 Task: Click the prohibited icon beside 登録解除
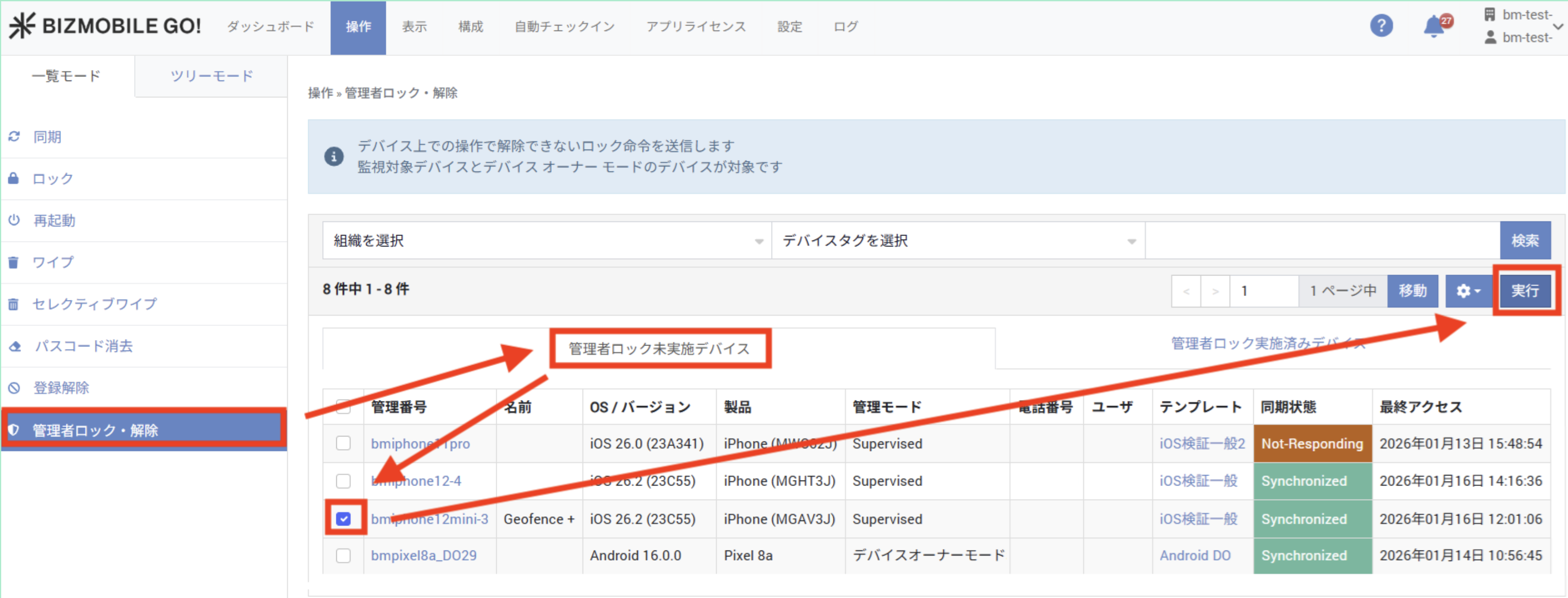click(x=14, y=387)
